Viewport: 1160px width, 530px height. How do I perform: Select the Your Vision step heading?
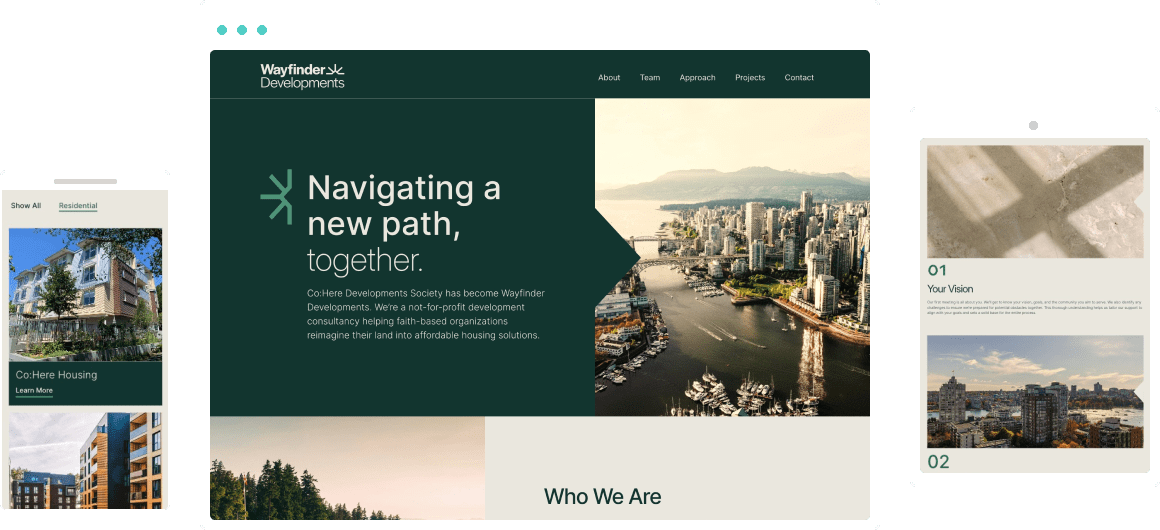point(950,289)
